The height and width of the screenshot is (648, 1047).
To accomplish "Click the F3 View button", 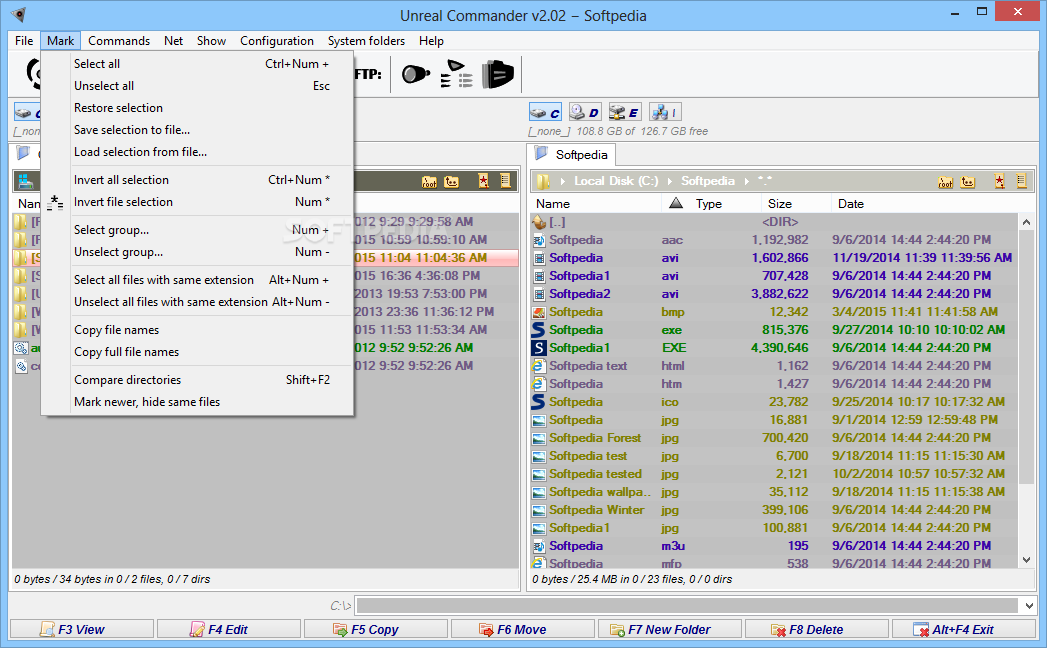I will (81, 629).
